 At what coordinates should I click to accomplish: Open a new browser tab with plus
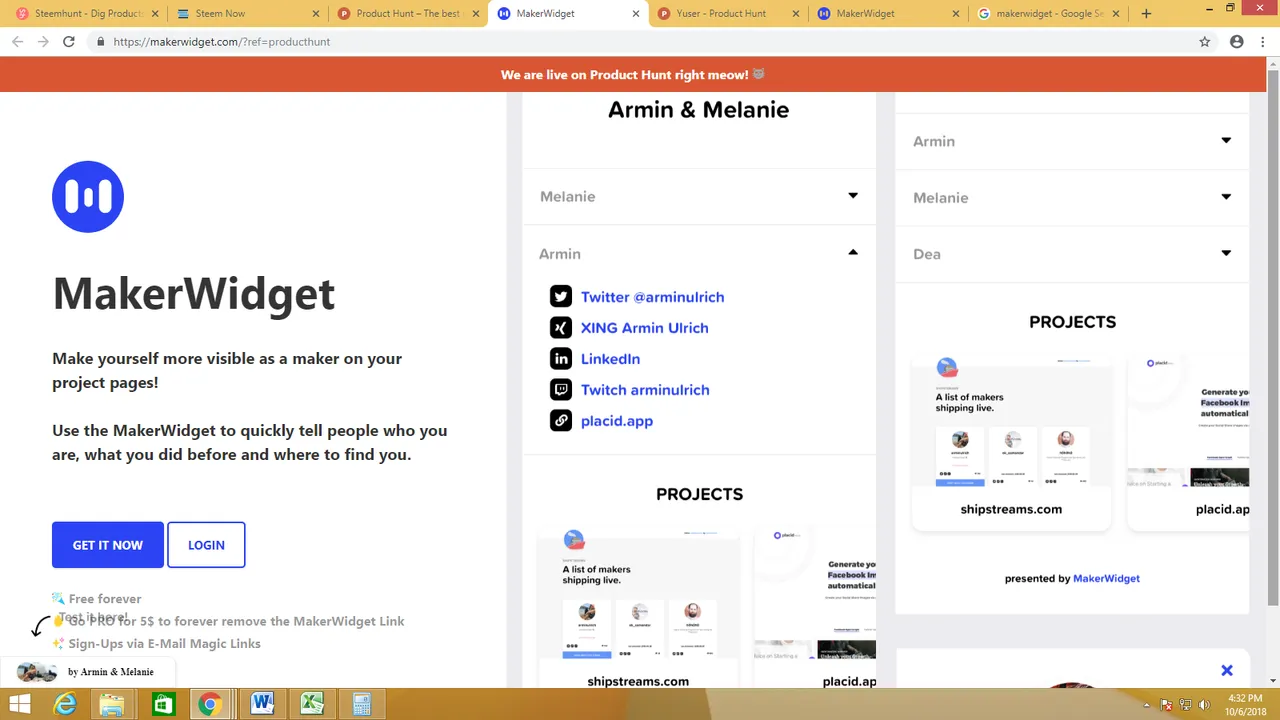pyautogui.click(x=1146, y=14)
